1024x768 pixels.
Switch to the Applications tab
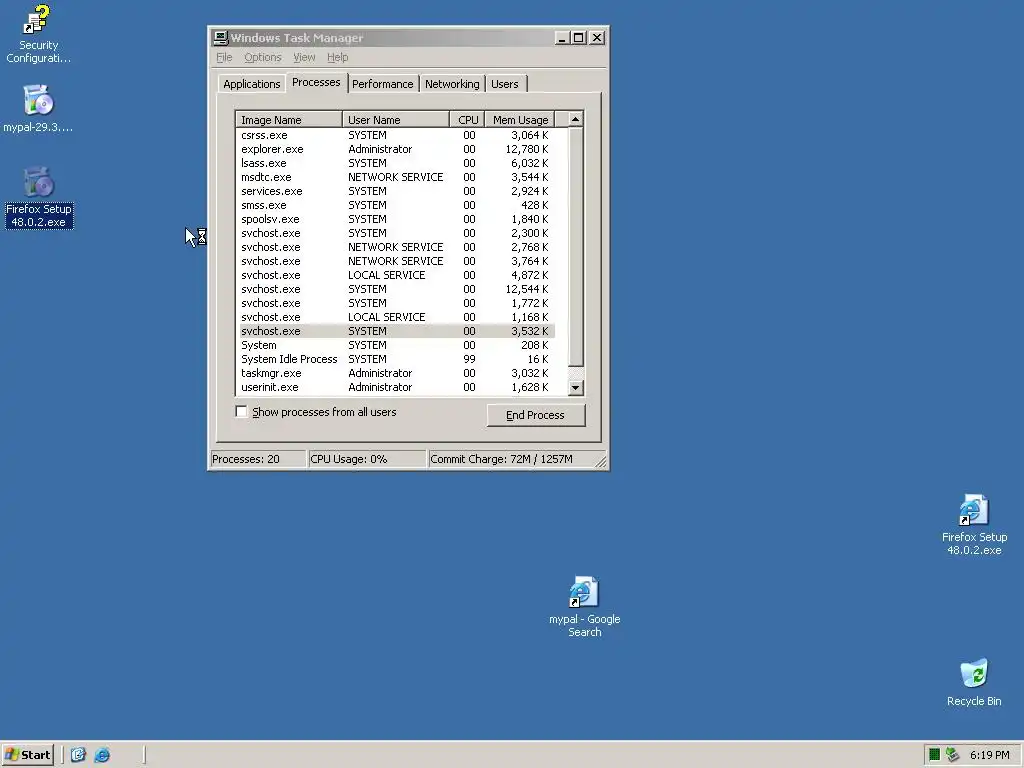(251, 84)
